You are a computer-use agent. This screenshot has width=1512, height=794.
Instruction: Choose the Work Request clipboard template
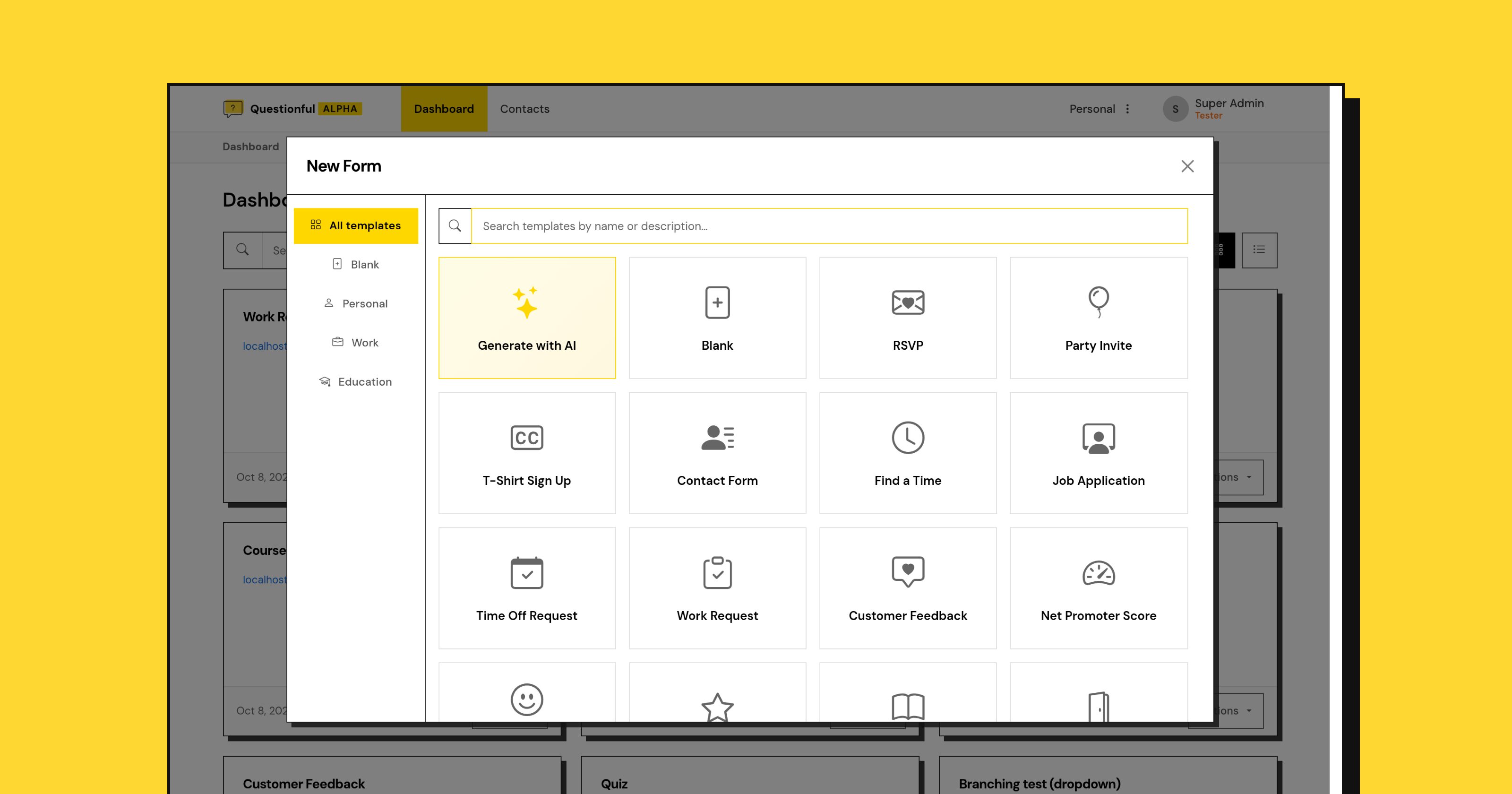click(717, 588)
